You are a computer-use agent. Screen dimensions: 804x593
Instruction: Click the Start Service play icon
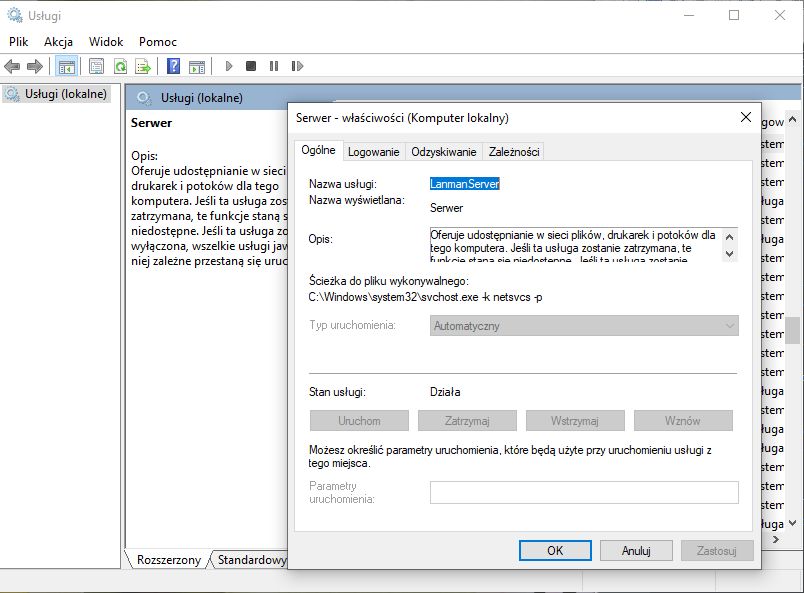tap(229, 66)
